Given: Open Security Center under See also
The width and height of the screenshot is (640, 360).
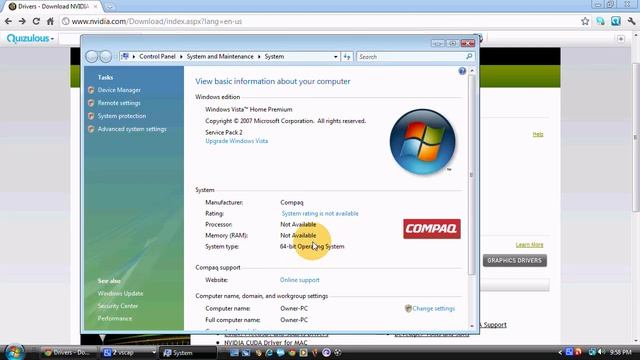Looking at the screenshot, I should coord(118,306).
